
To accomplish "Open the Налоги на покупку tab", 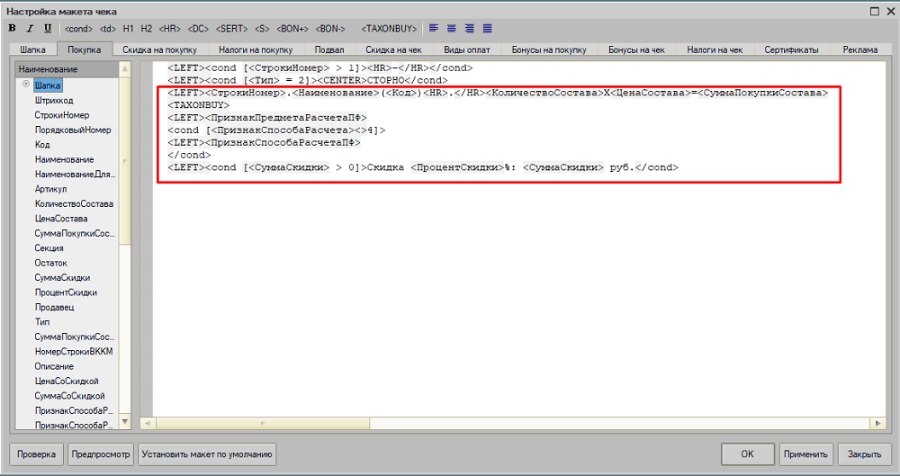I will tap(255, 50).
